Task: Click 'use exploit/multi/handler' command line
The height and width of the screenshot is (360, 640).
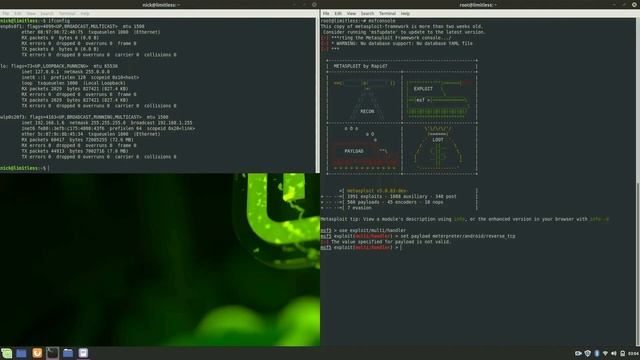Action: point(363,231)
